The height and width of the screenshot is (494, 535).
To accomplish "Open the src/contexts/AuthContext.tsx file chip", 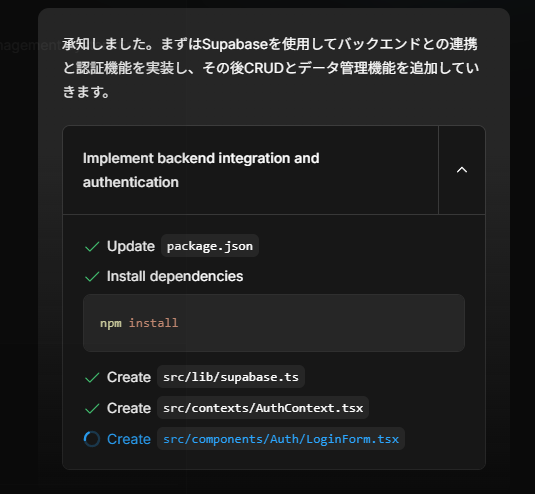I will pyautogui.click(x=263, y=408).
